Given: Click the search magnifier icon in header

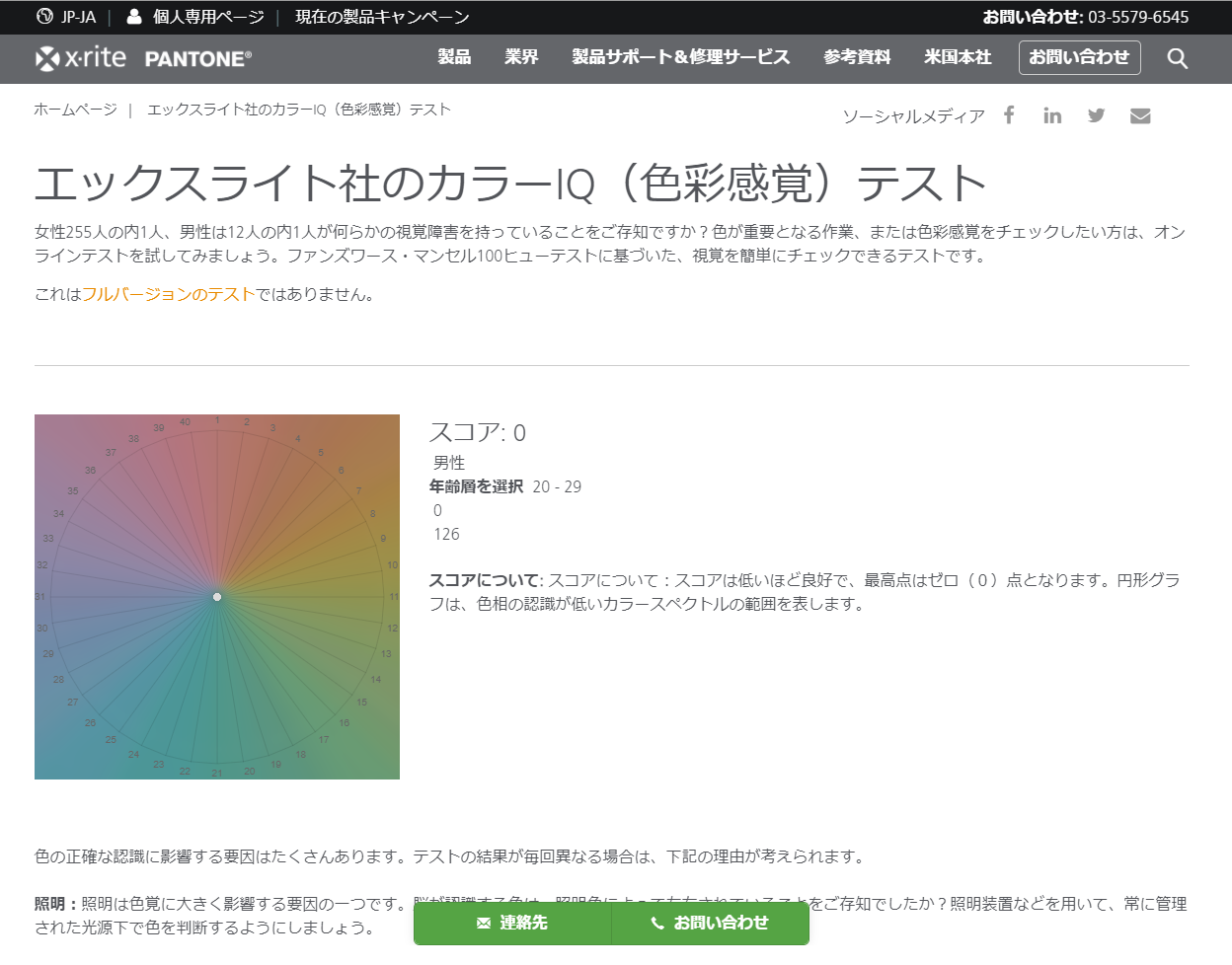Looking at the screenshot, I should [x=1177, y=58].
